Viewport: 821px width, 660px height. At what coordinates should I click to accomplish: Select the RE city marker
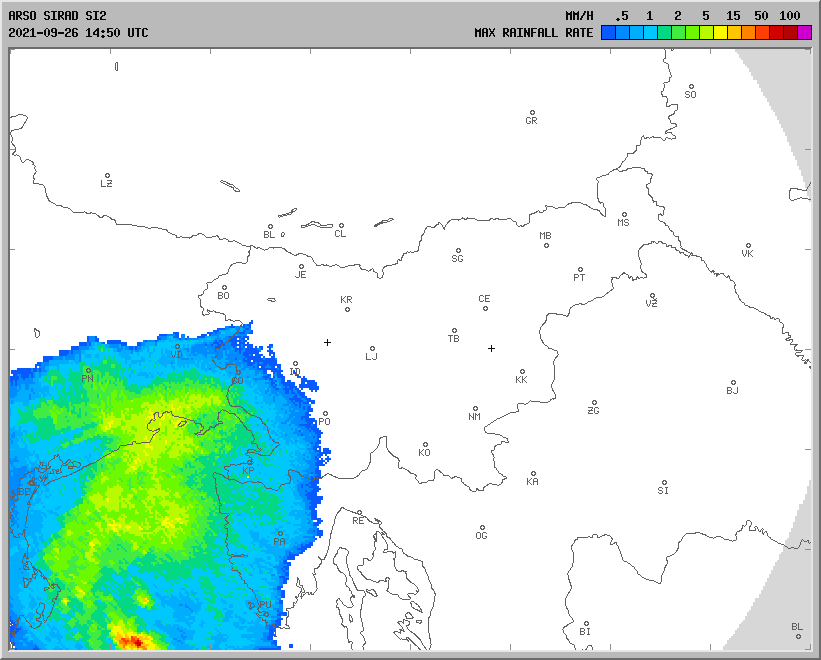359,513
